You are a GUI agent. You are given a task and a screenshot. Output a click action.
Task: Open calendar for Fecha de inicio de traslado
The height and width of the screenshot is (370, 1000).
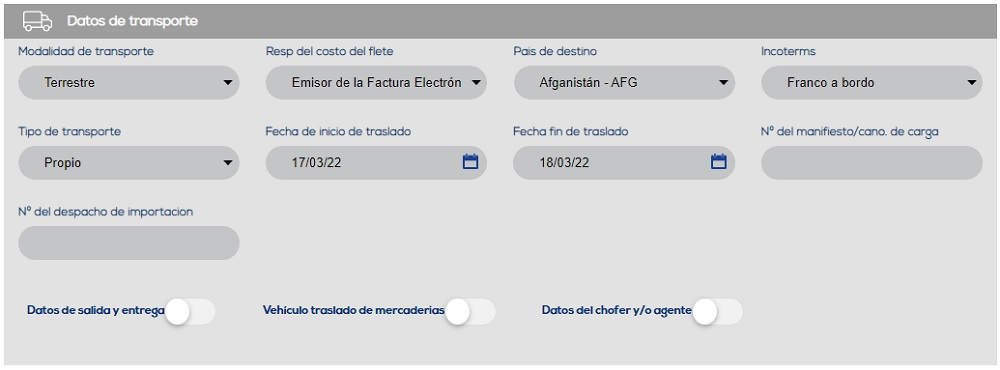click(470, 162)
